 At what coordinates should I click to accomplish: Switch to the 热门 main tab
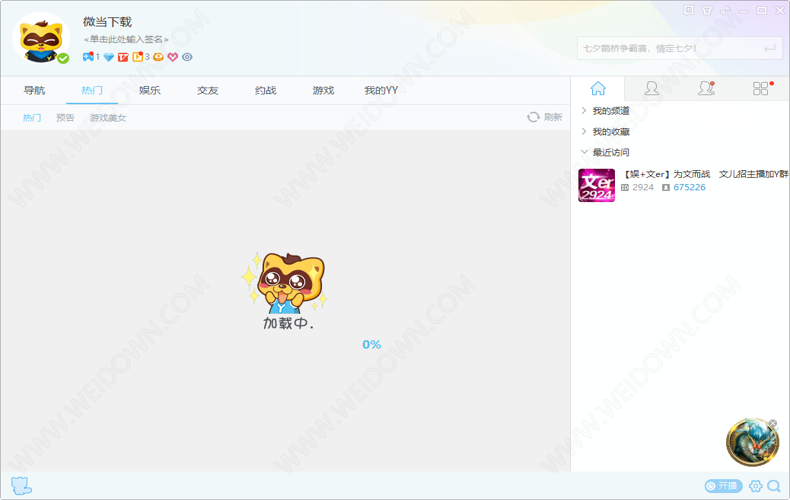tap(92, 90)
